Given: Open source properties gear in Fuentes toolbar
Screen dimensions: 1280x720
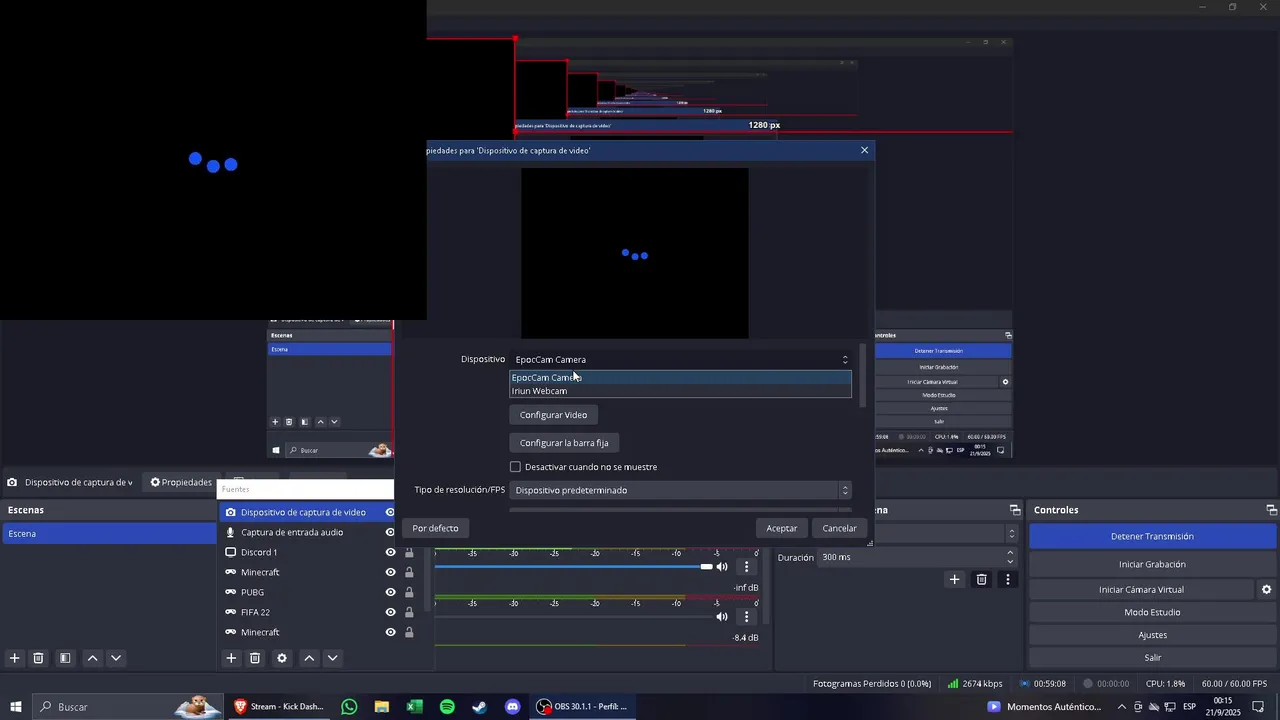Looking at the screenshot, I should [x=282, y=658].
